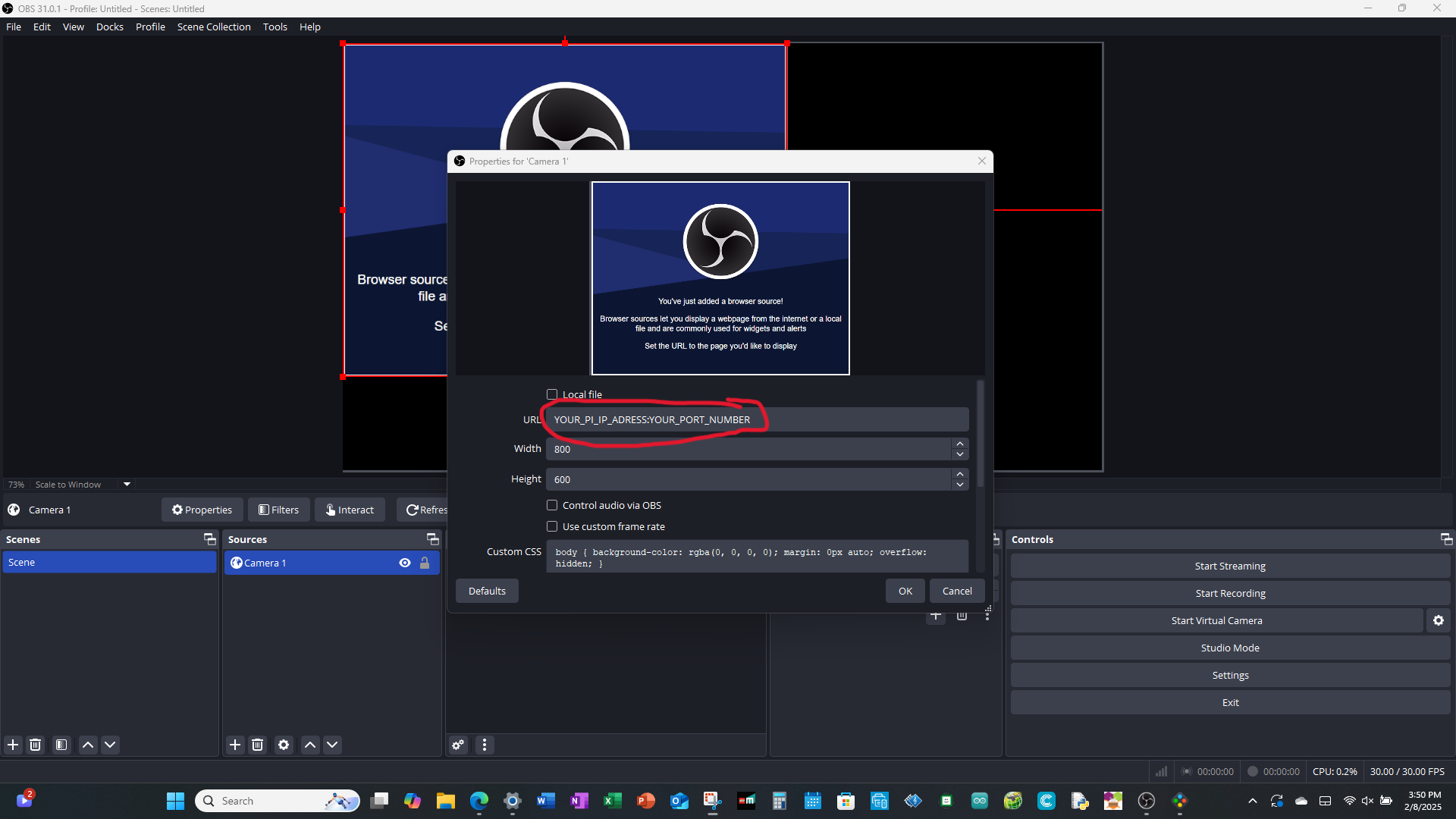Viewport: 1456px width, 819px height.
Task: Move scene up arrow in Scenes dock
Action: (x=88, y=745)
